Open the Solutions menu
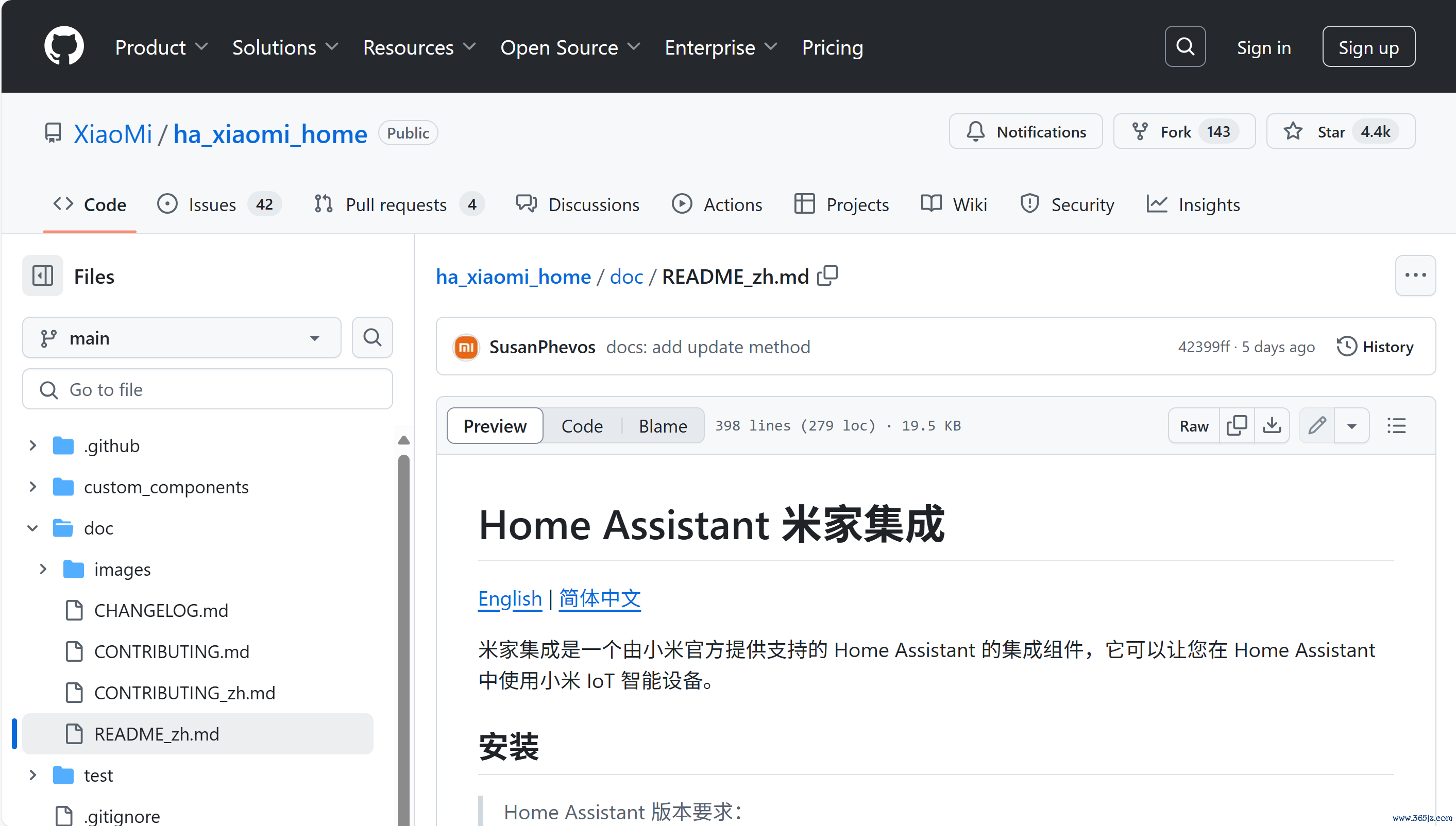The height and width of the screenshot is (826, 1456). click(x=285, y=47)
